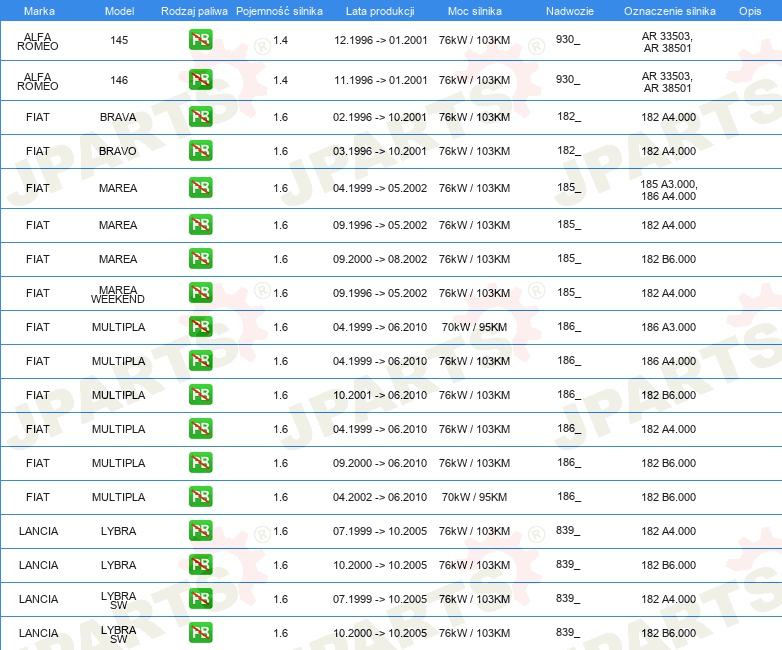Click fuel icon in Multipla 186 A4.000 row
The image size is (782, 650).
pos(200,361)
